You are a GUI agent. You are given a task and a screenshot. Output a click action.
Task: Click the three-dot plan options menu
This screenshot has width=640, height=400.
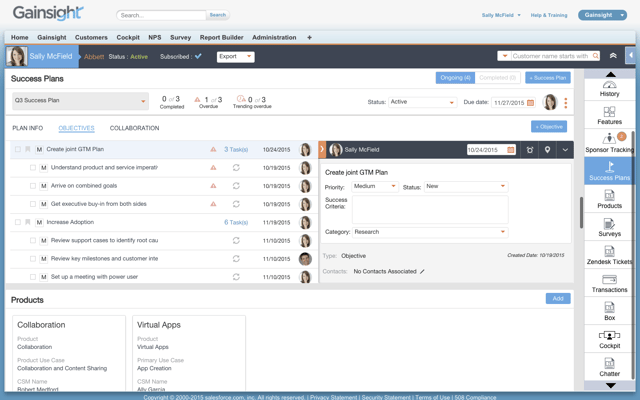[566, 103]
